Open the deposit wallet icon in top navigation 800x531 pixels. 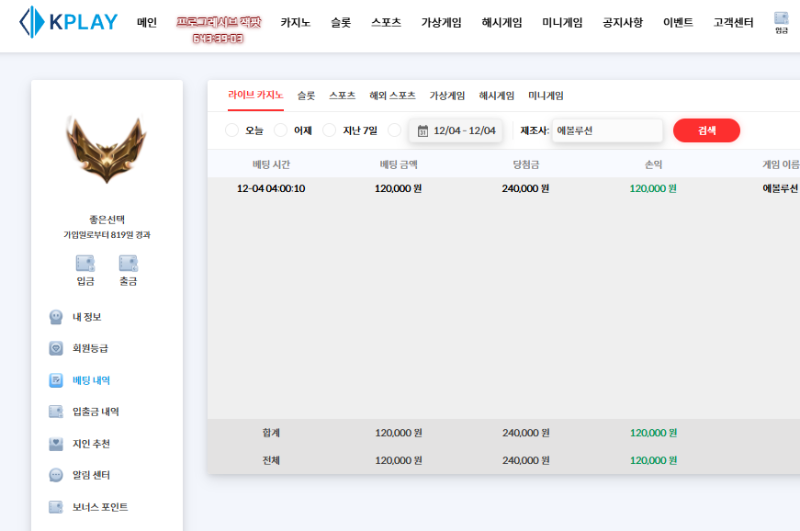point(781,22)
